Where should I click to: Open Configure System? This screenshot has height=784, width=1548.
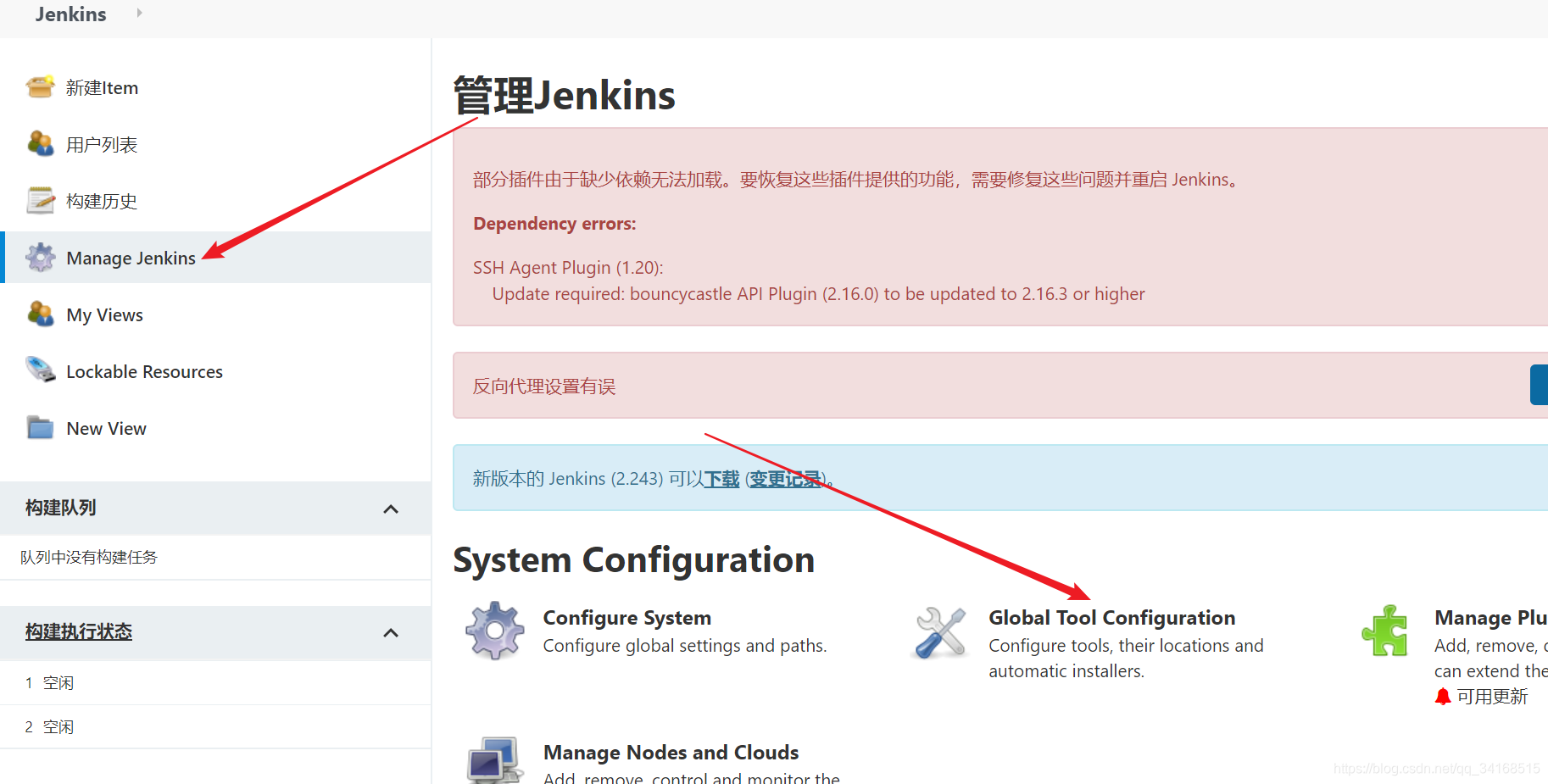tap(627, 618)
